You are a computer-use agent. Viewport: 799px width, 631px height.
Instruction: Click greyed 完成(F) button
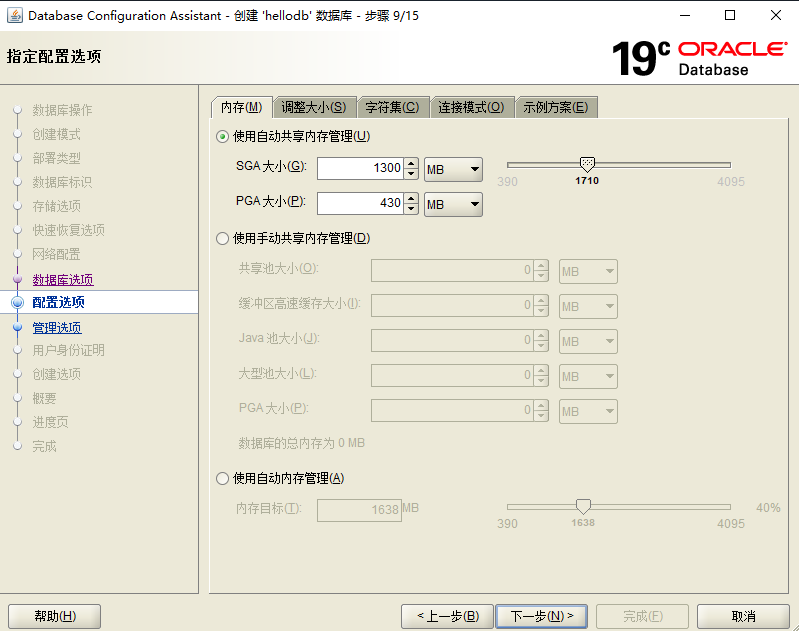point(643,616)
